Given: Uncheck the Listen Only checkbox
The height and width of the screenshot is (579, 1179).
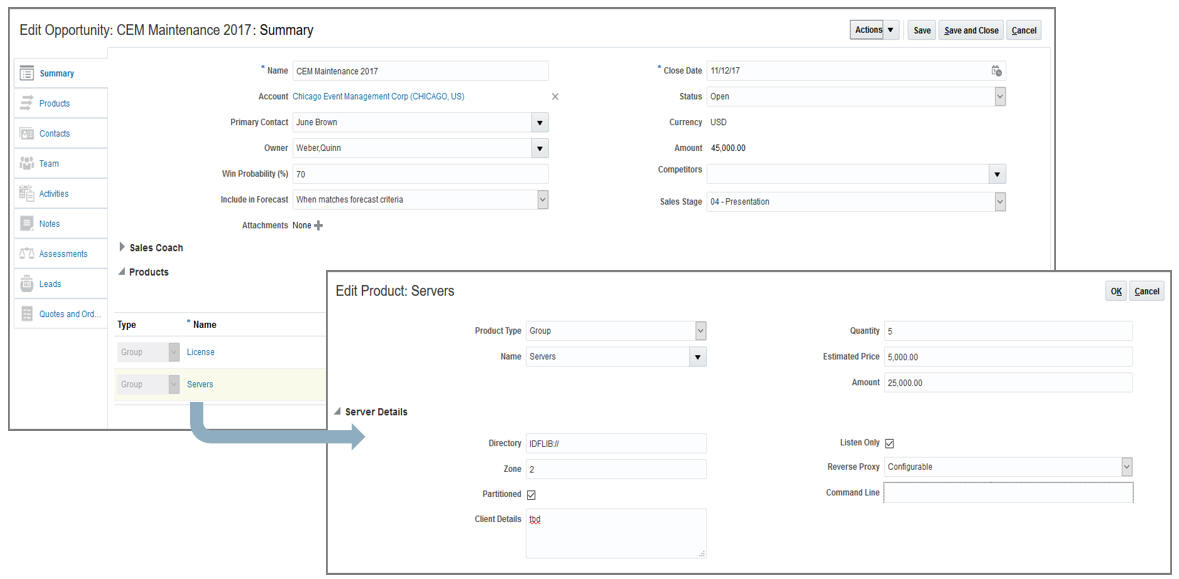Looking at the screenshot, I should coord(890,444).
